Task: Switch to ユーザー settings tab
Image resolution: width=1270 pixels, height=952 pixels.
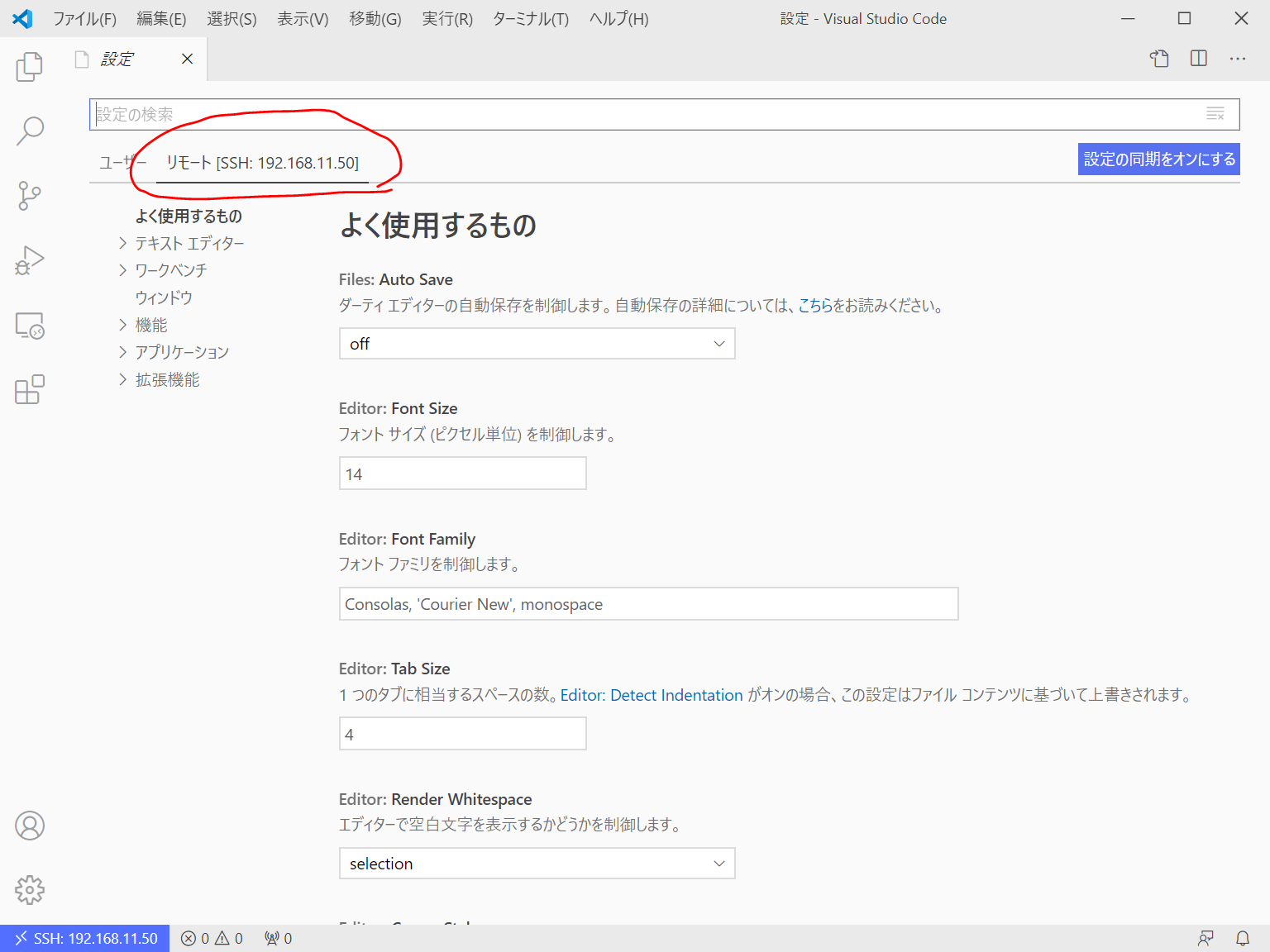Action: click(122, 163)
